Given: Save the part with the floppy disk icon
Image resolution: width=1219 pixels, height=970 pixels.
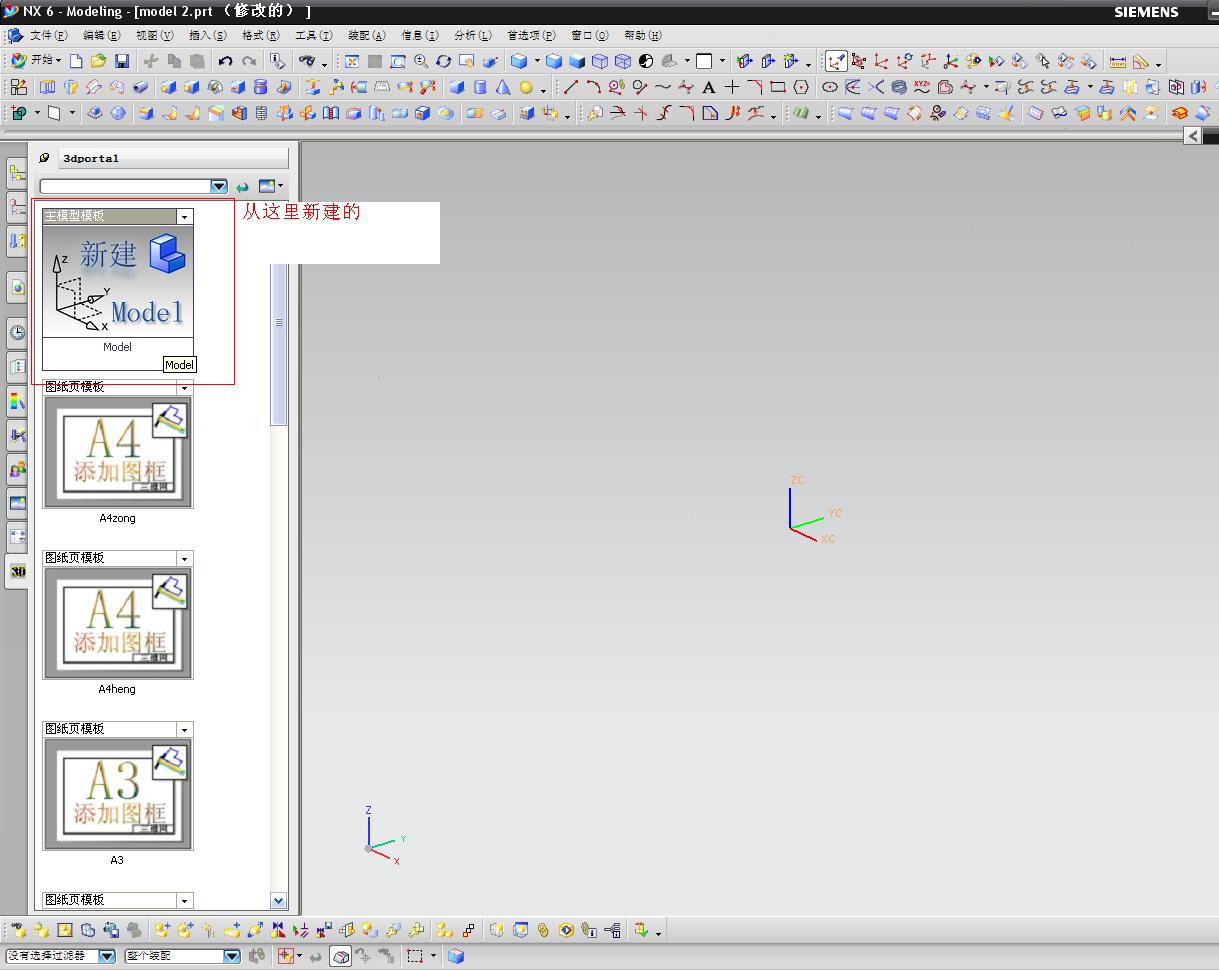Looking at the screenshot, I should (x=121, y=61).
